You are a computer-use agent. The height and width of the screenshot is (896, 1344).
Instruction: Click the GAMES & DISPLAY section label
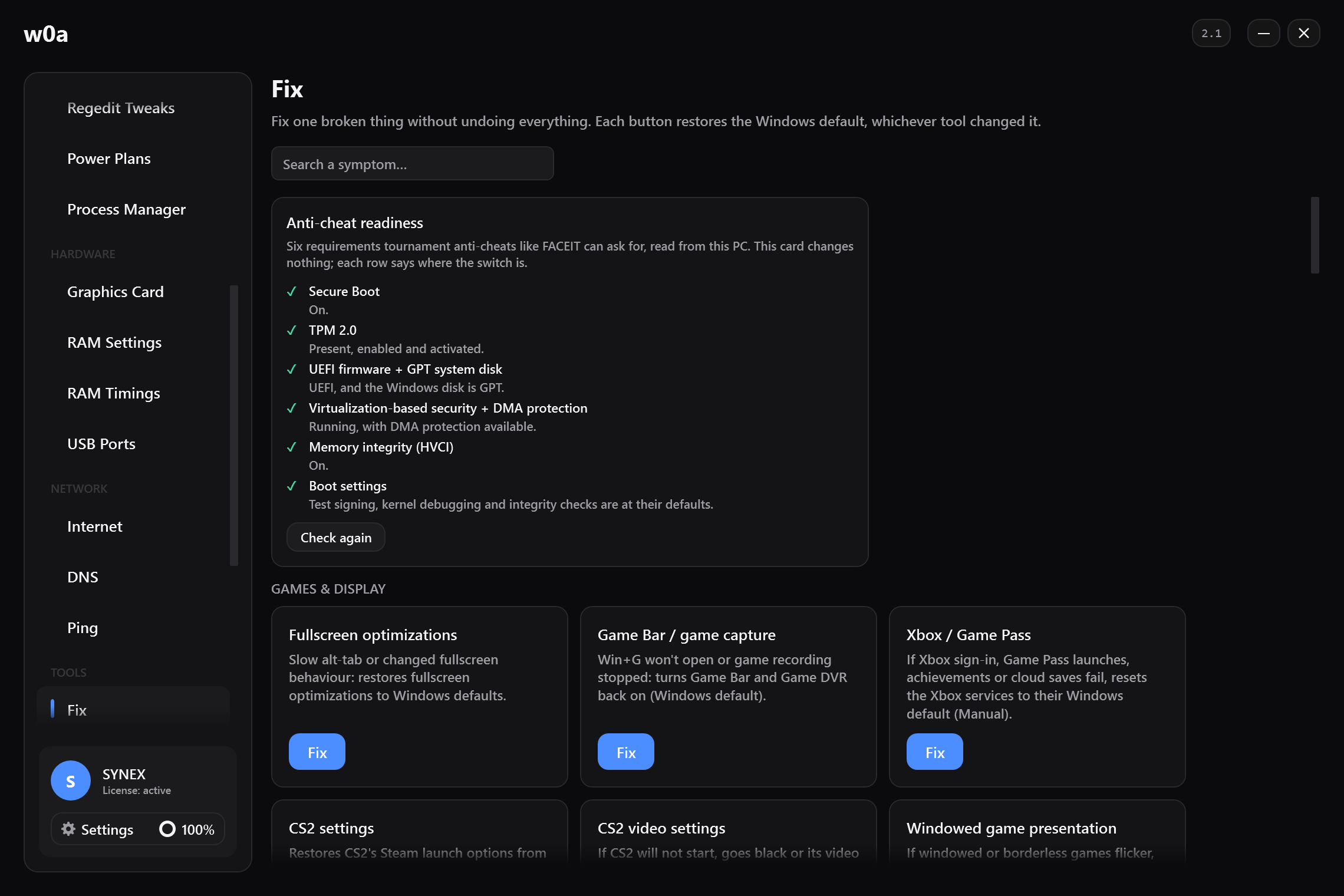click(x=328, y=589)
